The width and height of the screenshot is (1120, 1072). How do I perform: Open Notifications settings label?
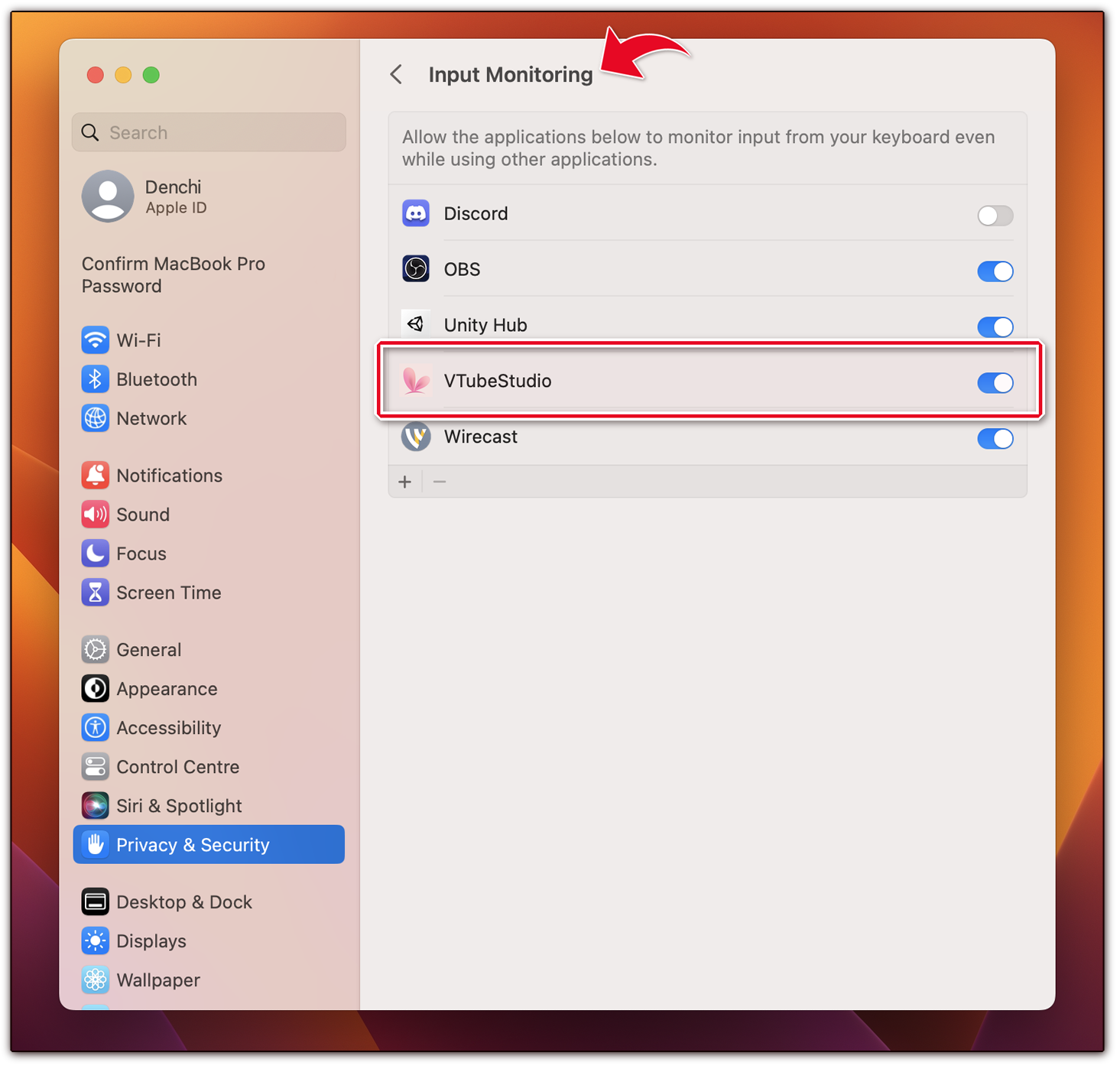170,476
